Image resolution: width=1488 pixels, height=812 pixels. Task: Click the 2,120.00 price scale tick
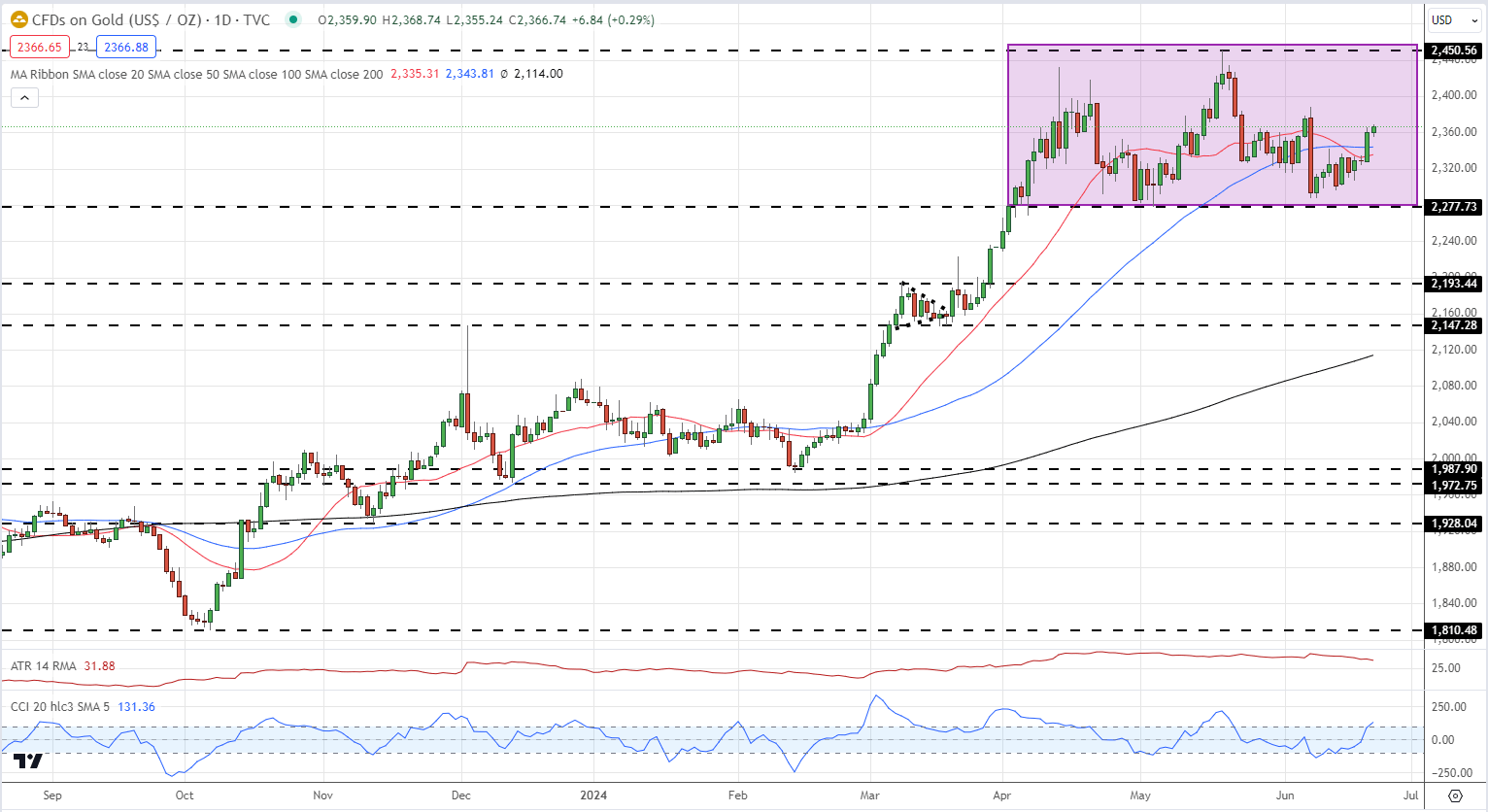click(x=1453, y=350)
